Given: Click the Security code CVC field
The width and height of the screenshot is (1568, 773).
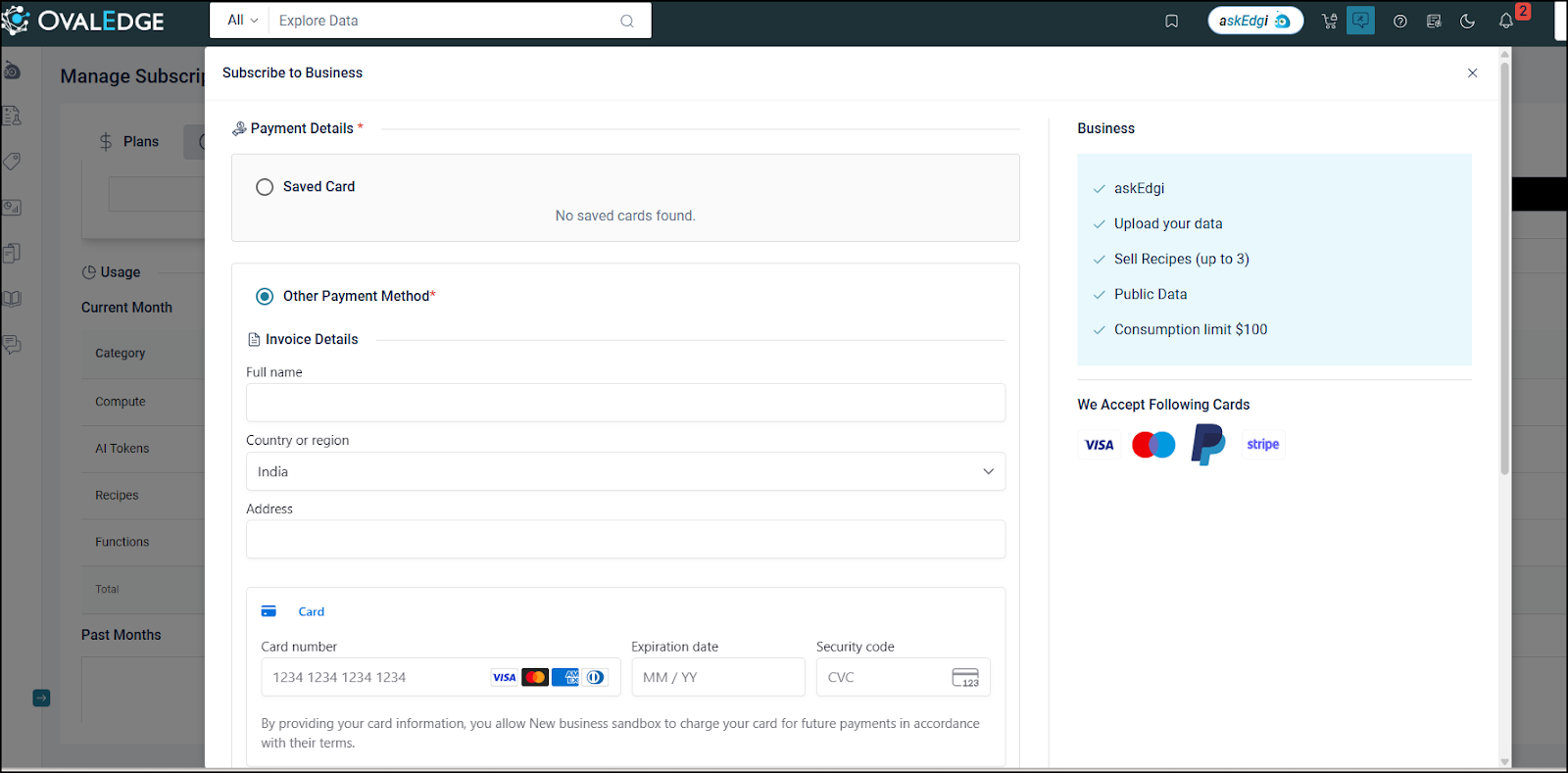Looking at the screenshot, I should 904,677.
